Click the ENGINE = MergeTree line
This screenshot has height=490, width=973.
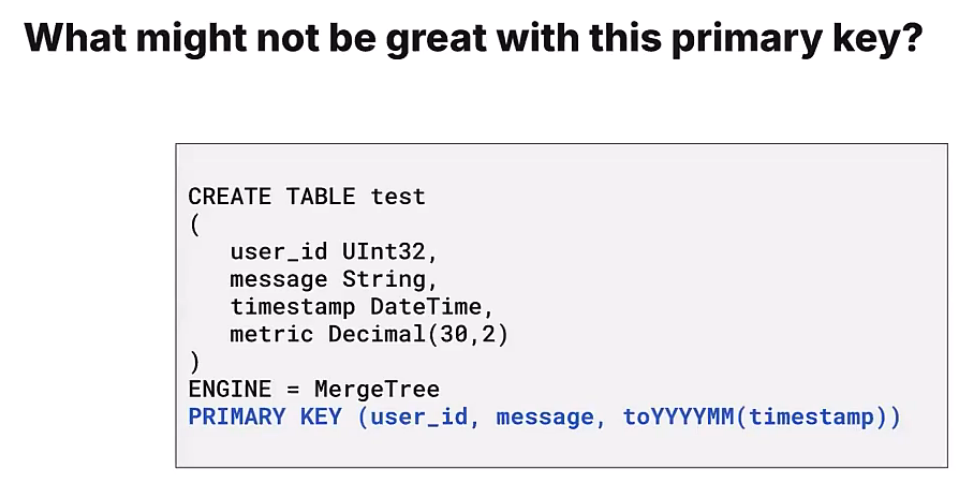coord(313,389)
